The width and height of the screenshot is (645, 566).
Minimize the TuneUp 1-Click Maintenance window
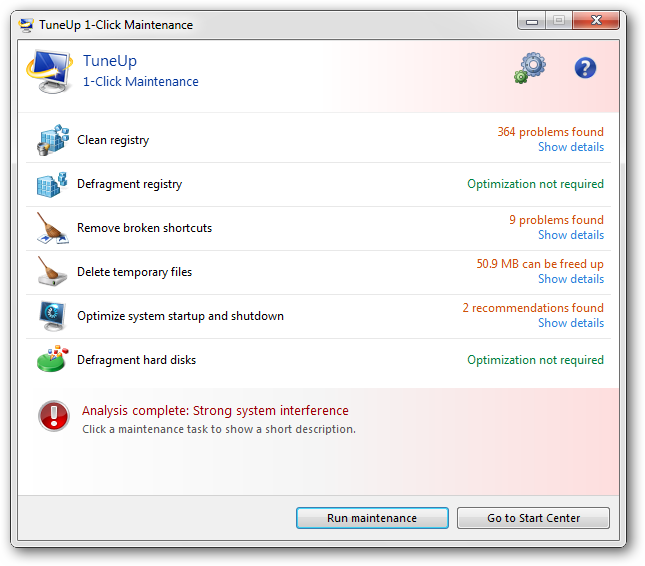tap(531, 21)
